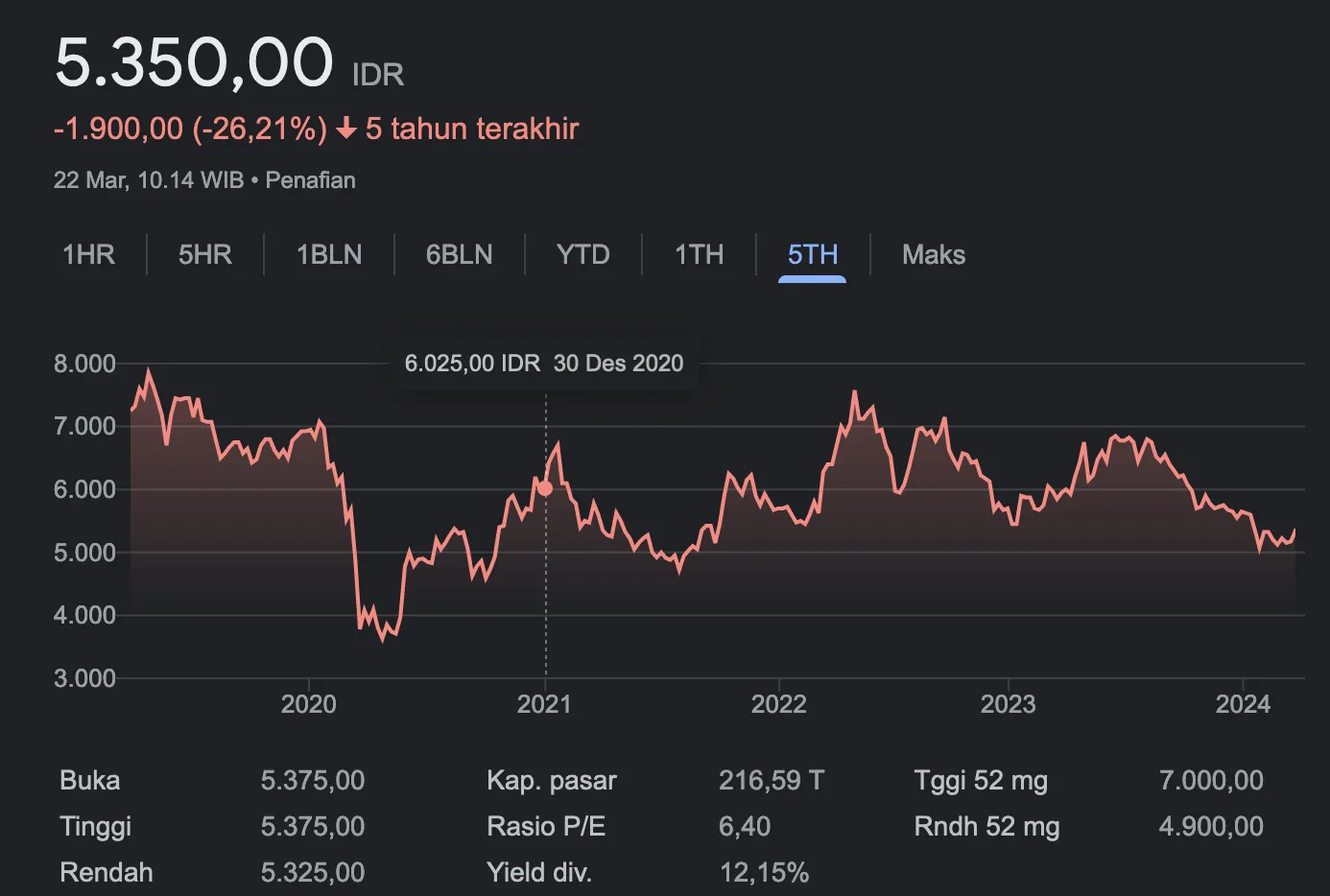Image resolution: width=1330 pixels, height=896 pixels.
Task: Select the 1HR time range tab
Action: [88, 254]
